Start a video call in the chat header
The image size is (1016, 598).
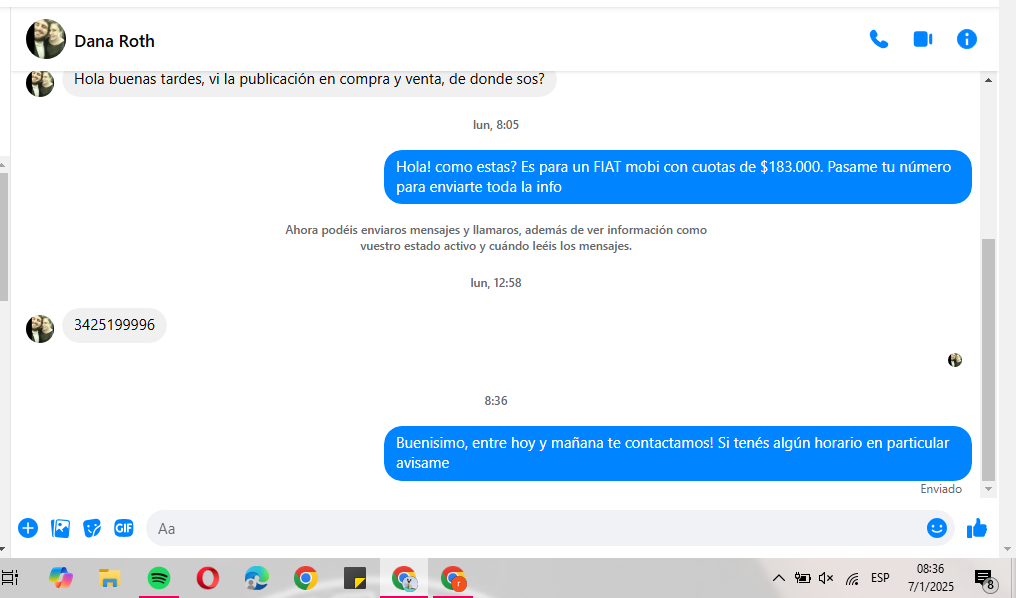pyautogui.click(x=922, y=39)
